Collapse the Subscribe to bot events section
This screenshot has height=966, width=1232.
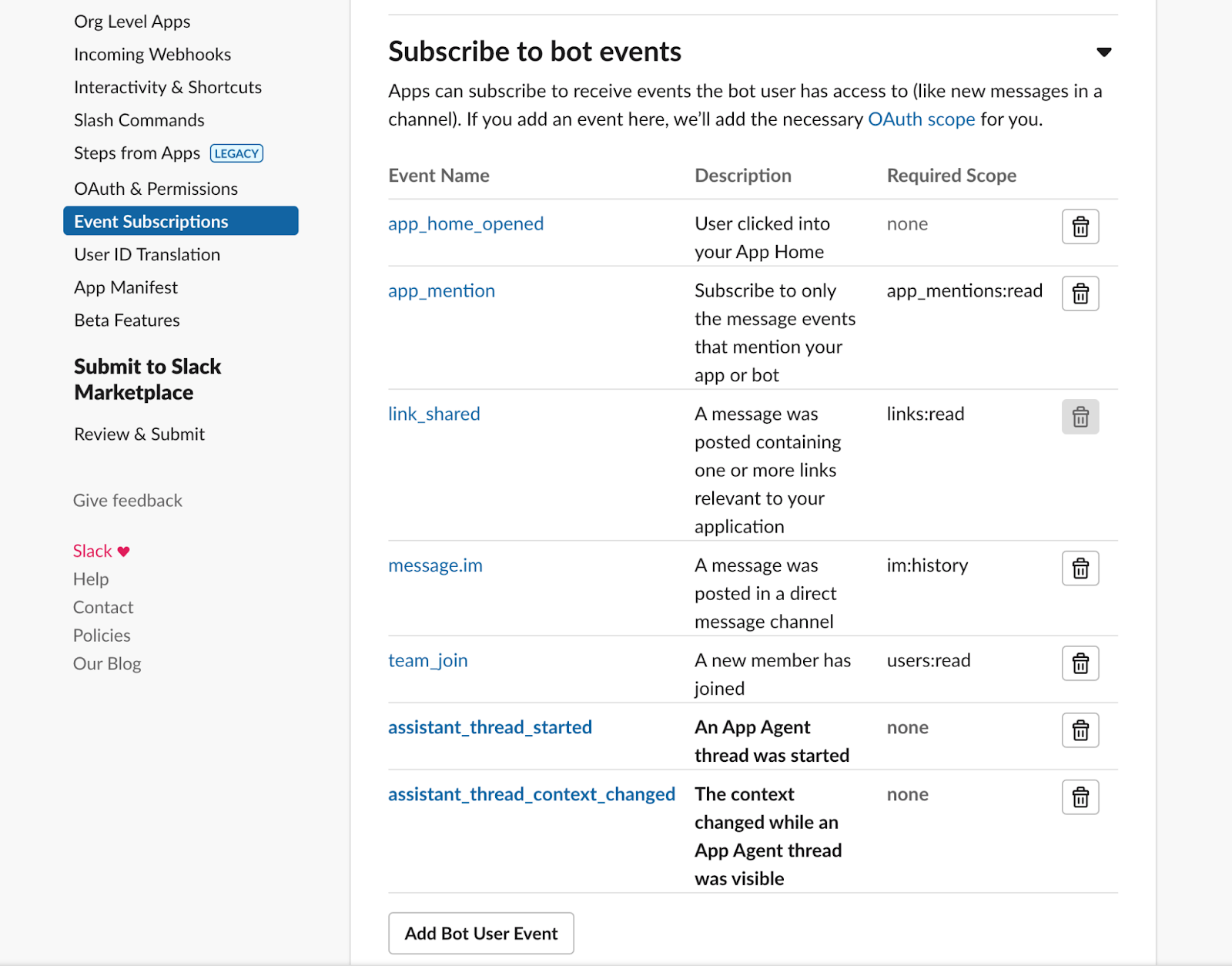tap(1103, 52)
